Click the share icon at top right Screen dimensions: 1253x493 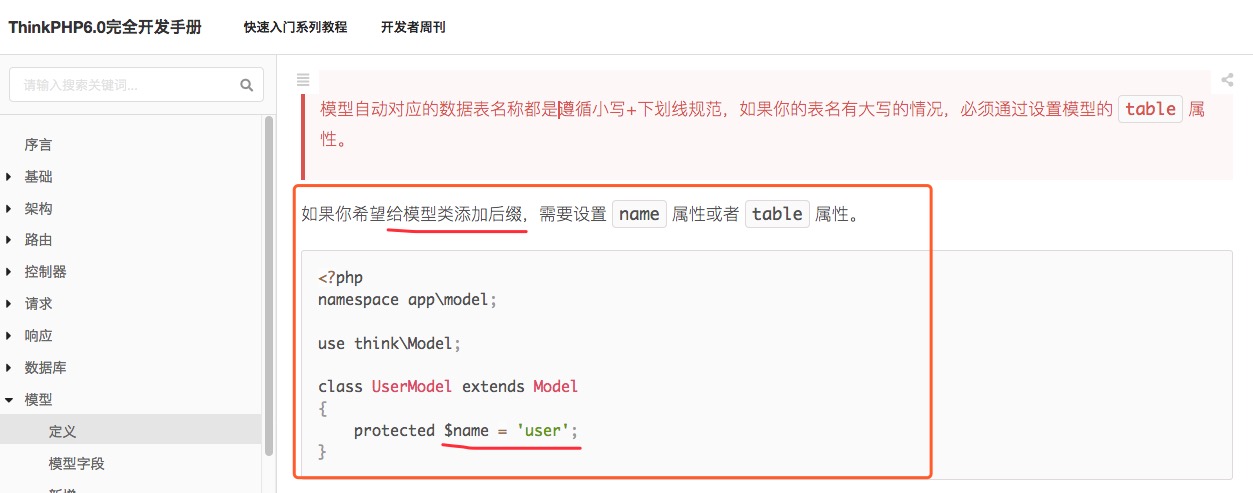coord(1227,80)
